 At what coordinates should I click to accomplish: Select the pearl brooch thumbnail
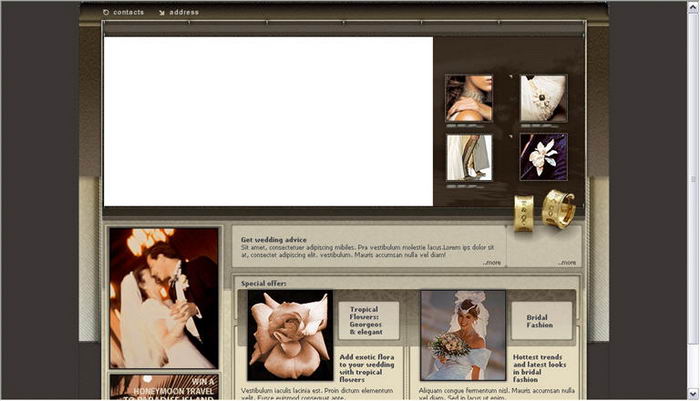543,98
